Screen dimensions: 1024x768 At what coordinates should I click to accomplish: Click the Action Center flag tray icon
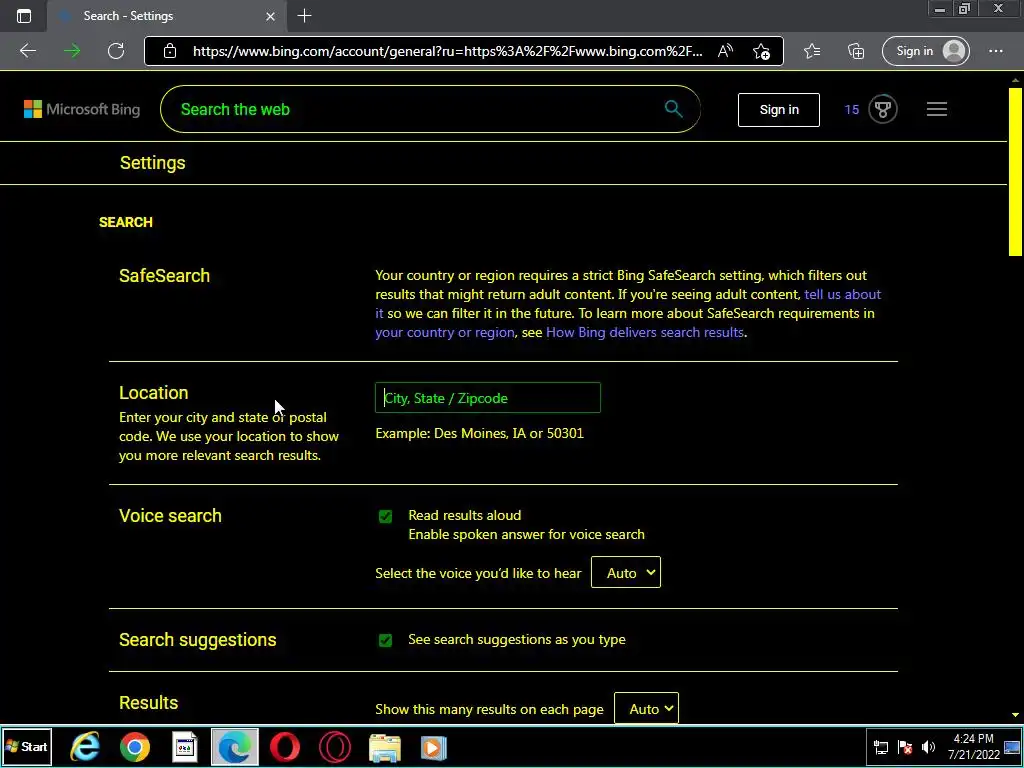click(904, 747)
